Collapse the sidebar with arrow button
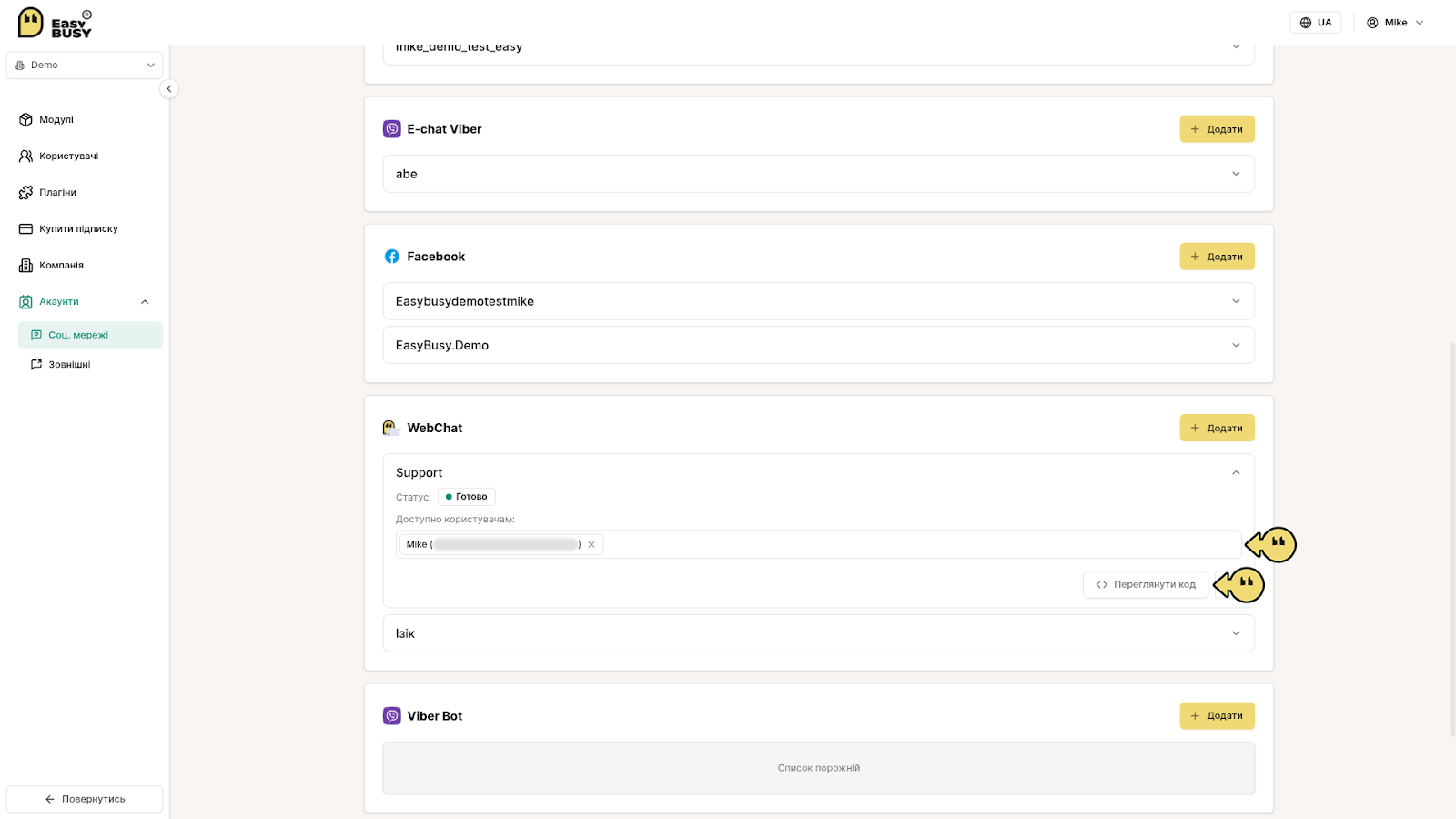 pyautogui.click(x=168, y=88)
